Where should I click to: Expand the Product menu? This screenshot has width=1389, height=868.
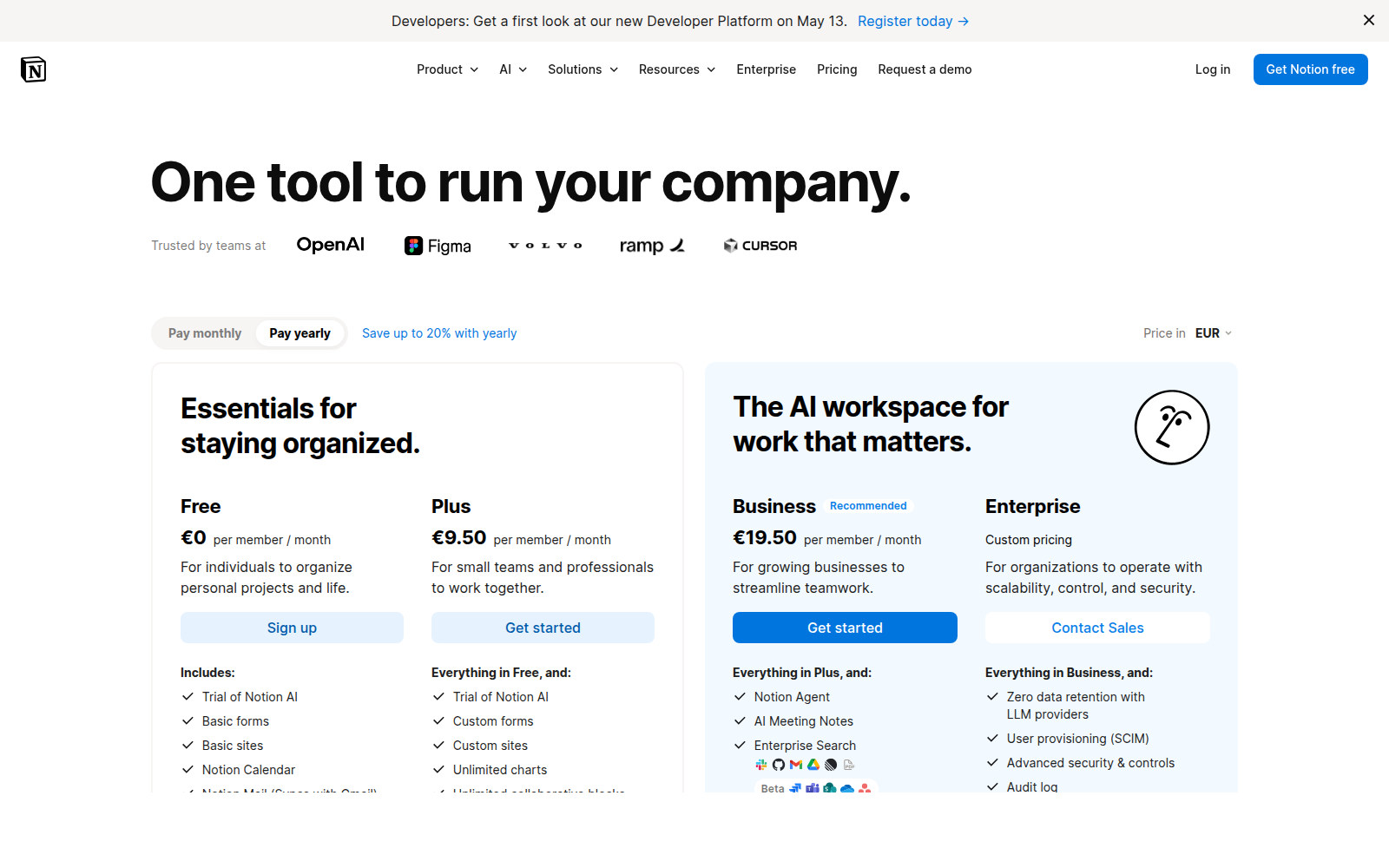pyautogui.click(x=447, y=69)
